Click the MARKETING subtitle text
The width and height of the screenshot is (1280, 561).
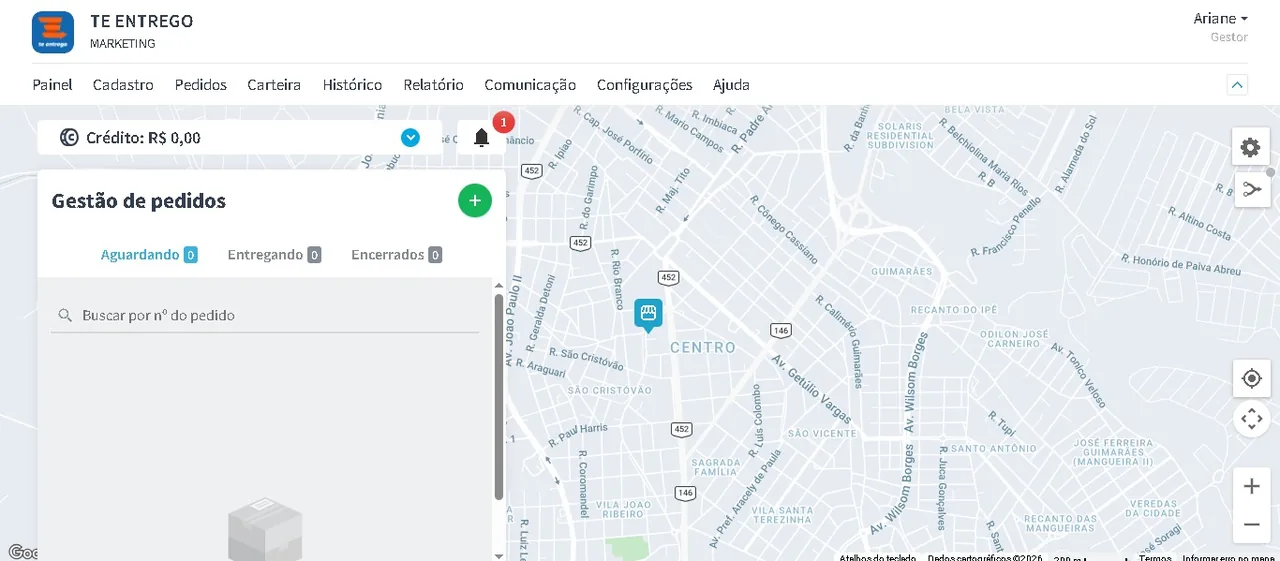click(x=122, y=44)
